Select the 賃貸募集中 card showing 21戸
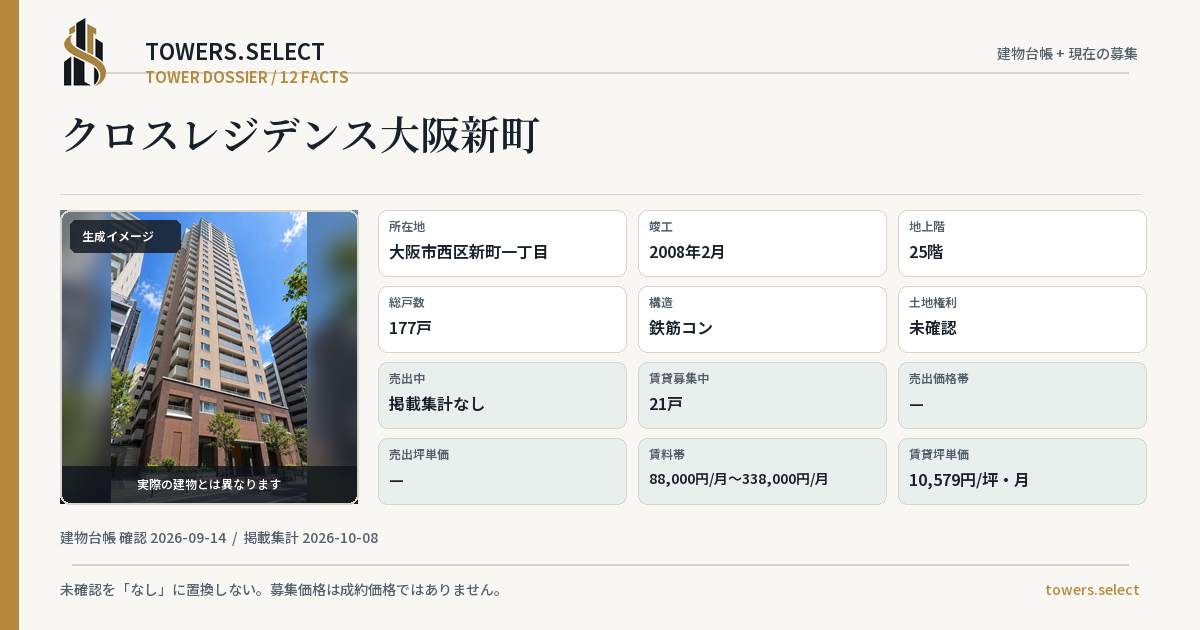1200x630 pixels. (x=762, y=395)
